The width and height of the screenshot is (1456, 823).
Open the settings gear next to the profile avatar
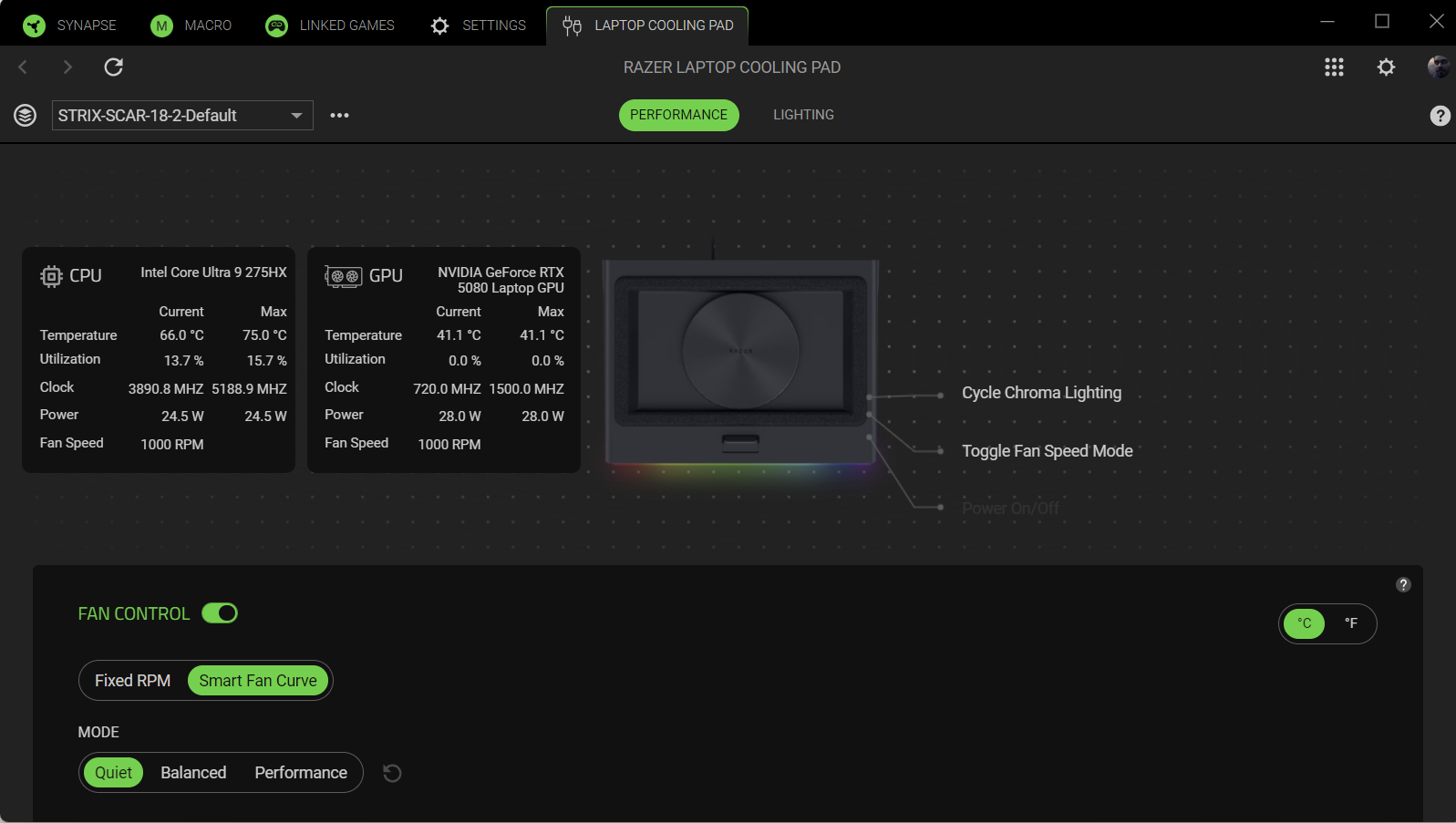coord(1386,67)
